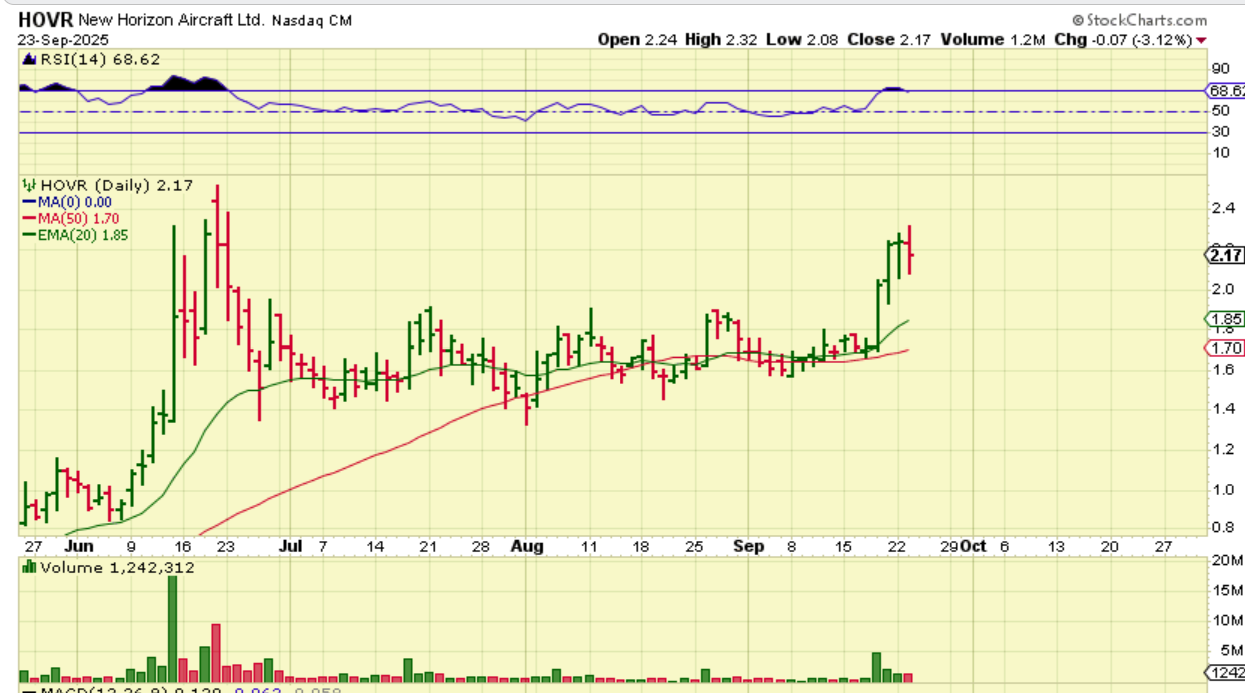Click the OHLC bars icon beside HOVR (Daily)
The image size is (1245, 693).
click(29, 186)
